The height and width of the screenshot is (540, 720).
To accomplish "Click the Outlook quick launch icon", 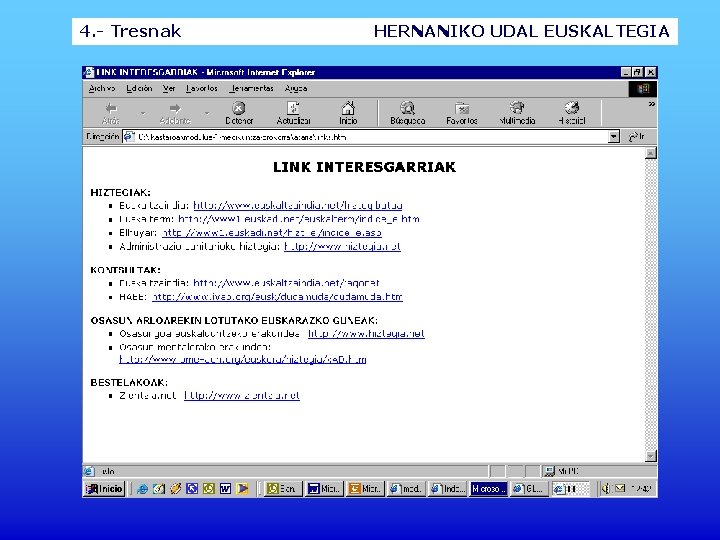I will tap(159, 489).
